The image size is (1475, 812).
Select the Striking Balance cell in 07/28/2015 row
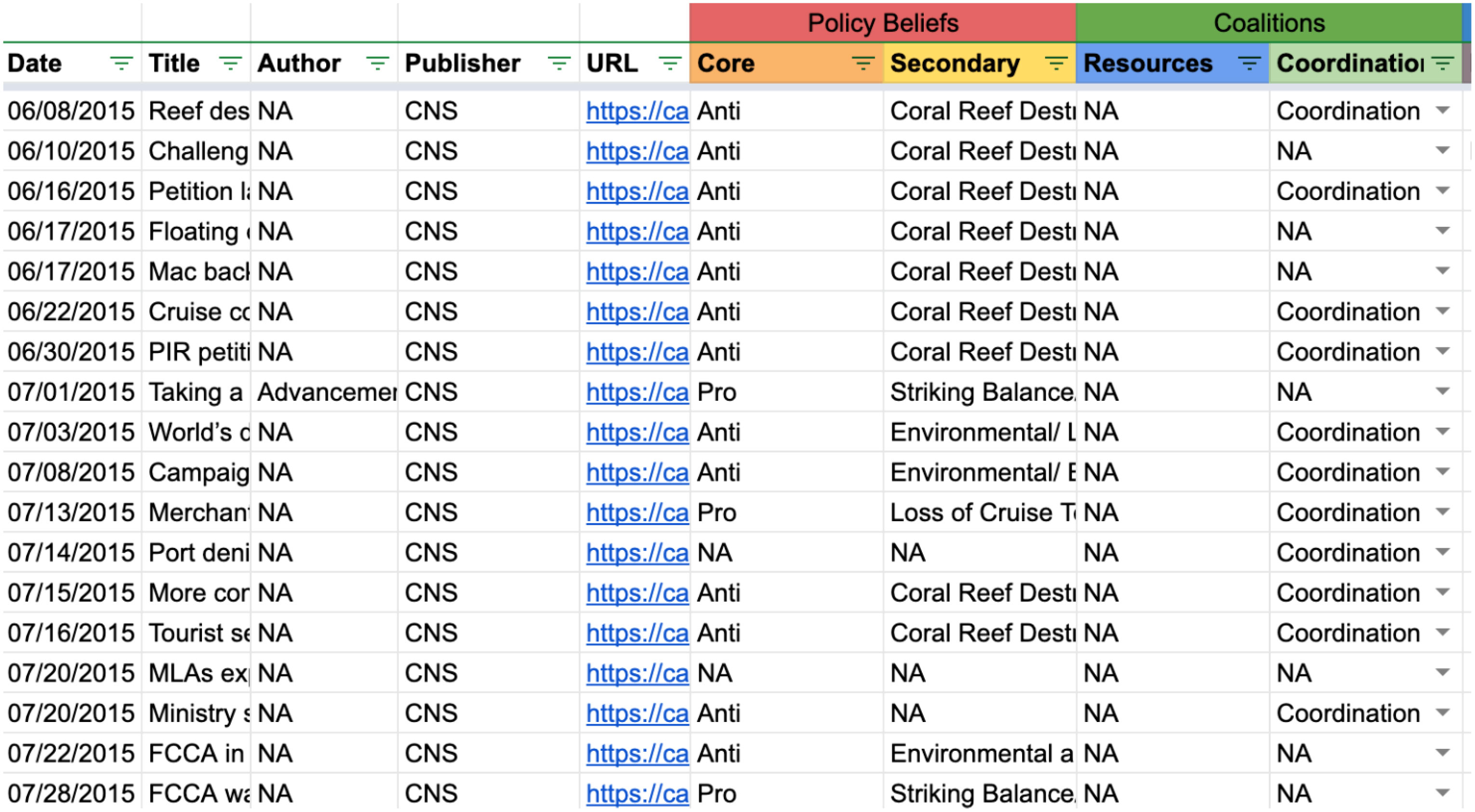[x=979, y=793]
